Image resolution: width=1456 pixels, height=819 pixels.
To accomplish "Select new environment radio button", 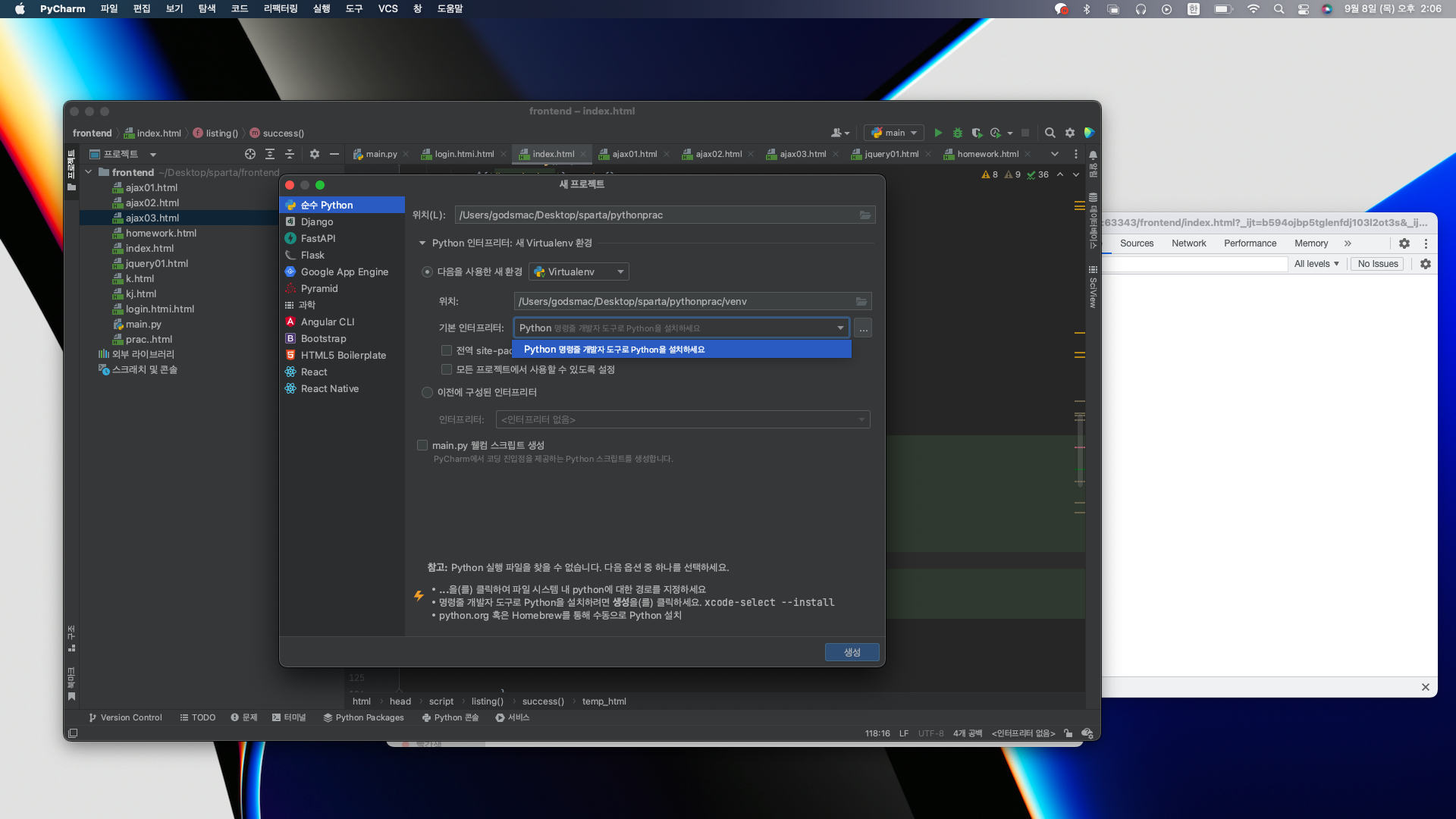I will tap(428, 272).
